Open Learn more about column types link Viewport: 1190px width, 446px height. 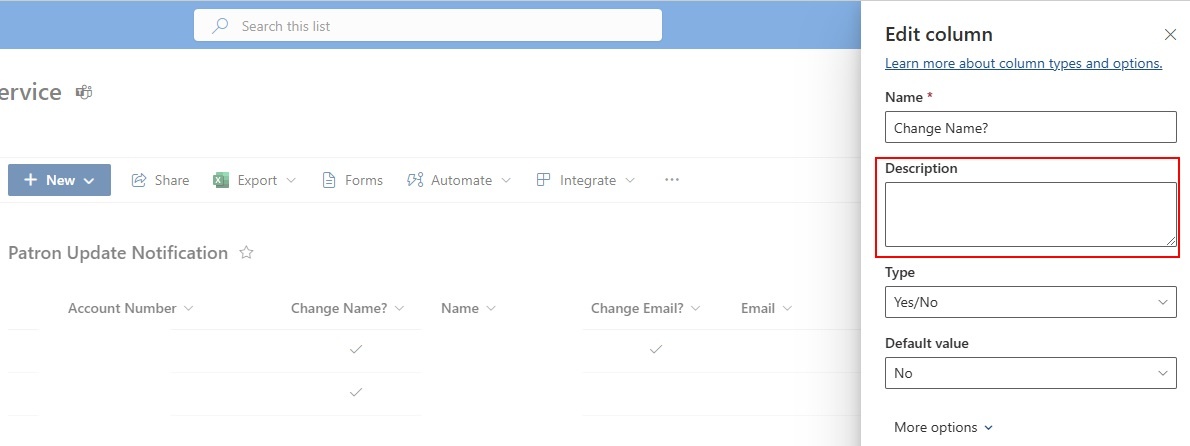(1023, 63)
